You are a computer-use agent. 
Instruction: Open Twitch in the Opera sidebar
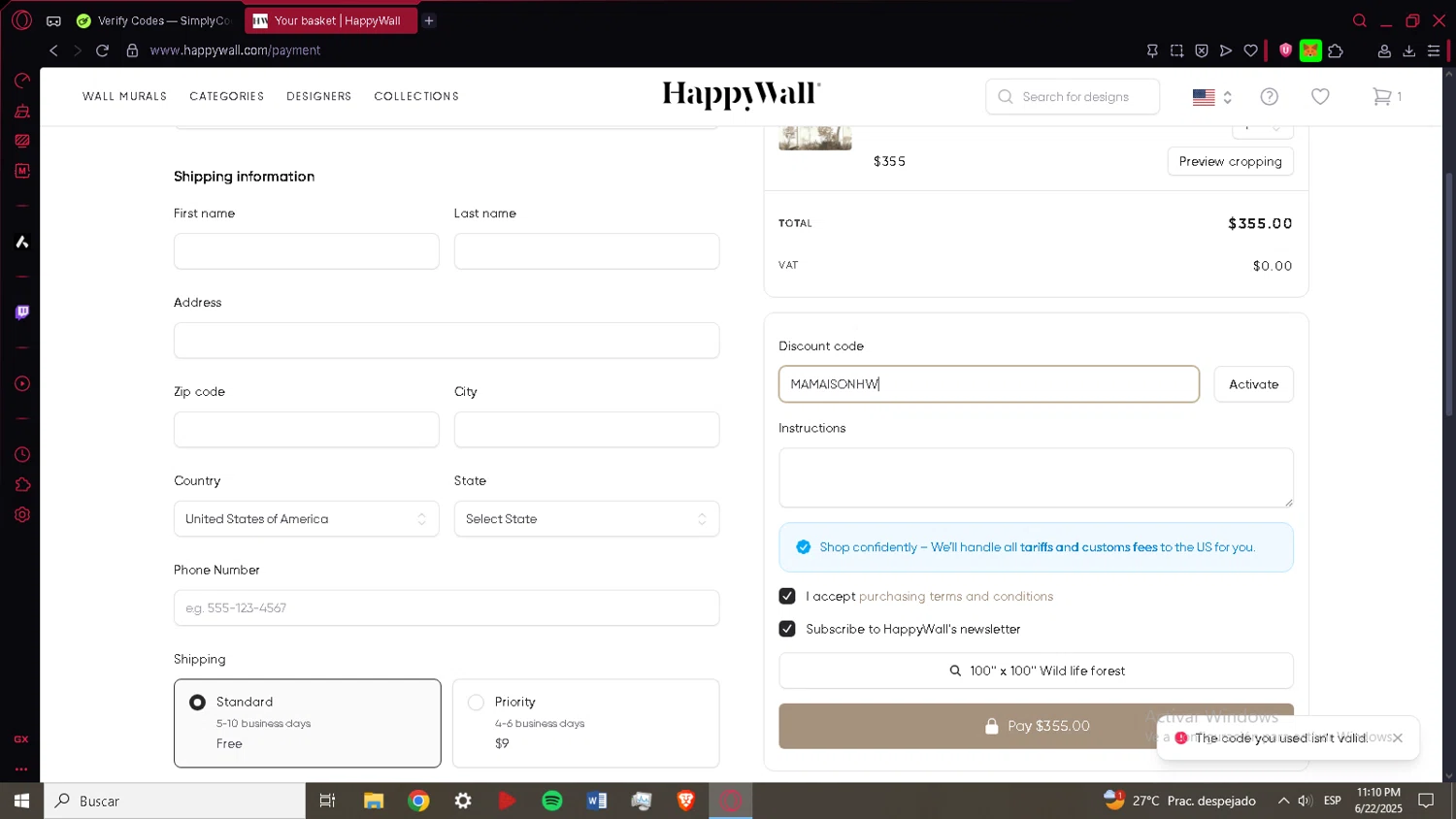click(x=21, y=311)
